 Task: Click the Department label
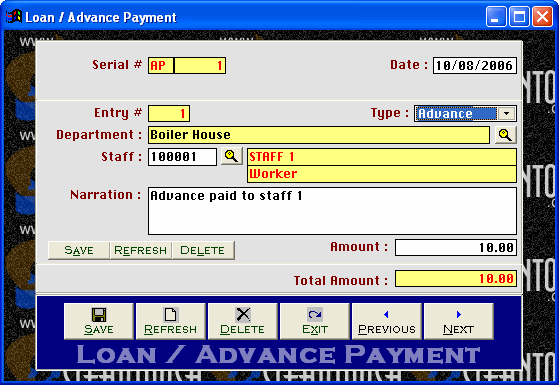(x=99, y=135)
